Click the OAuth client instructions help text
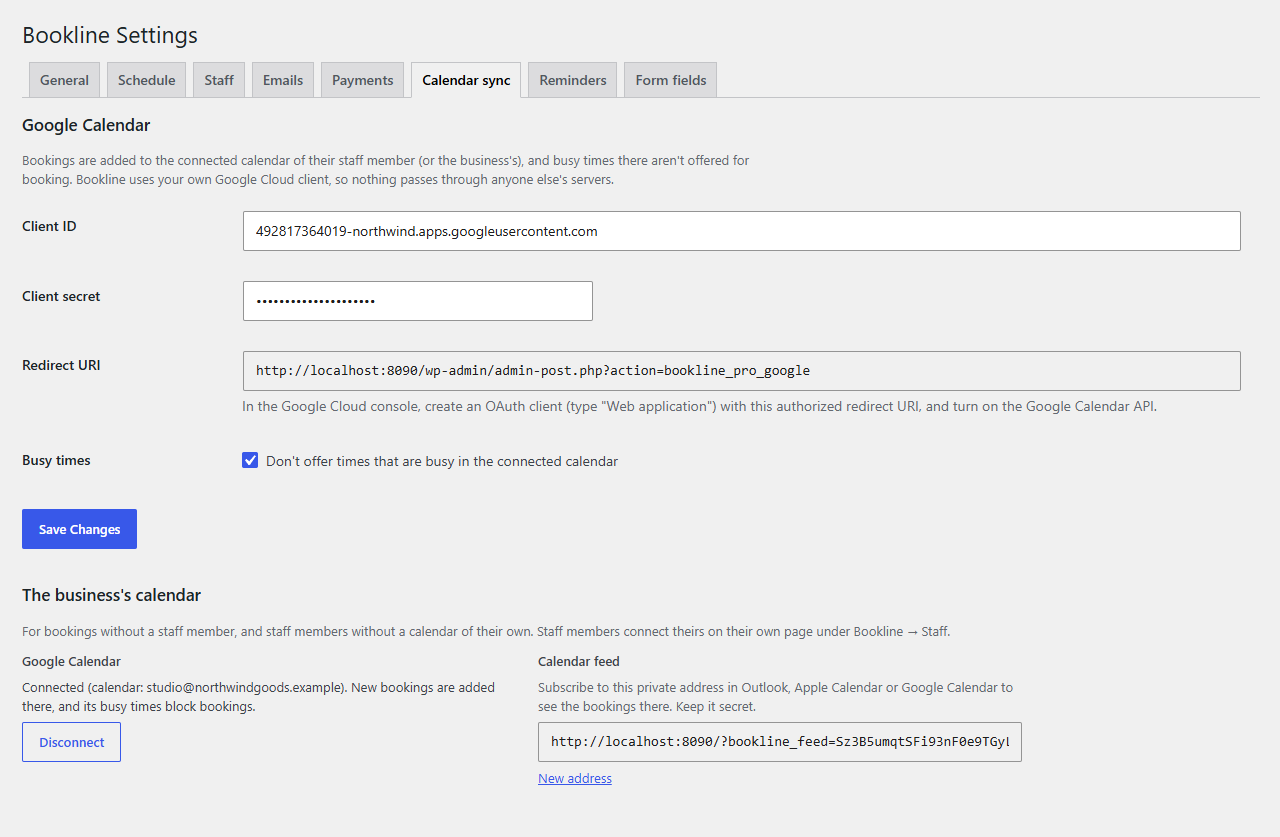1280x837 pixels. 699,406
